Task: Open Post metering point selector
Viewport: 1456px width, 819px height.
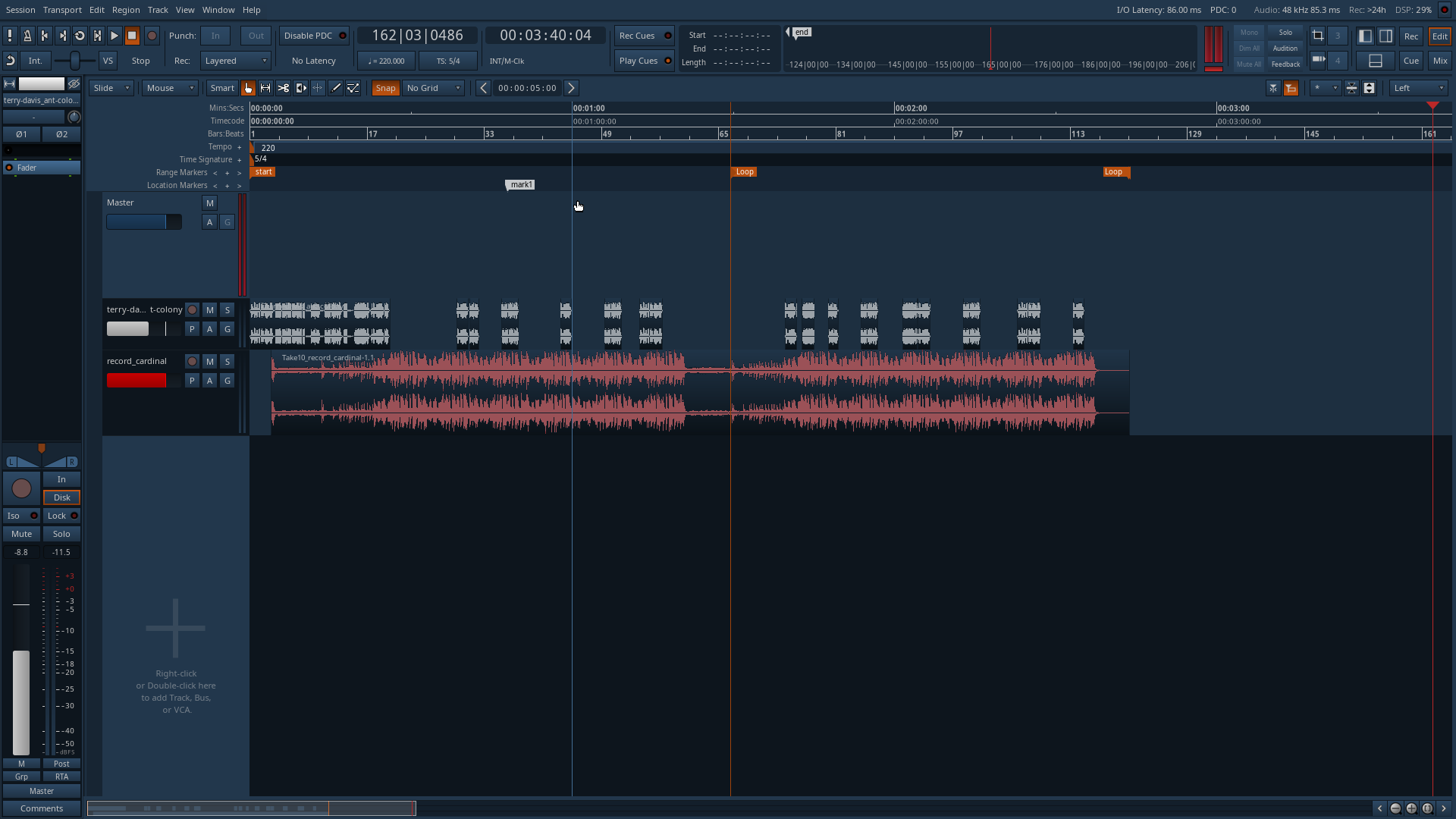Action: coord(61,764)
